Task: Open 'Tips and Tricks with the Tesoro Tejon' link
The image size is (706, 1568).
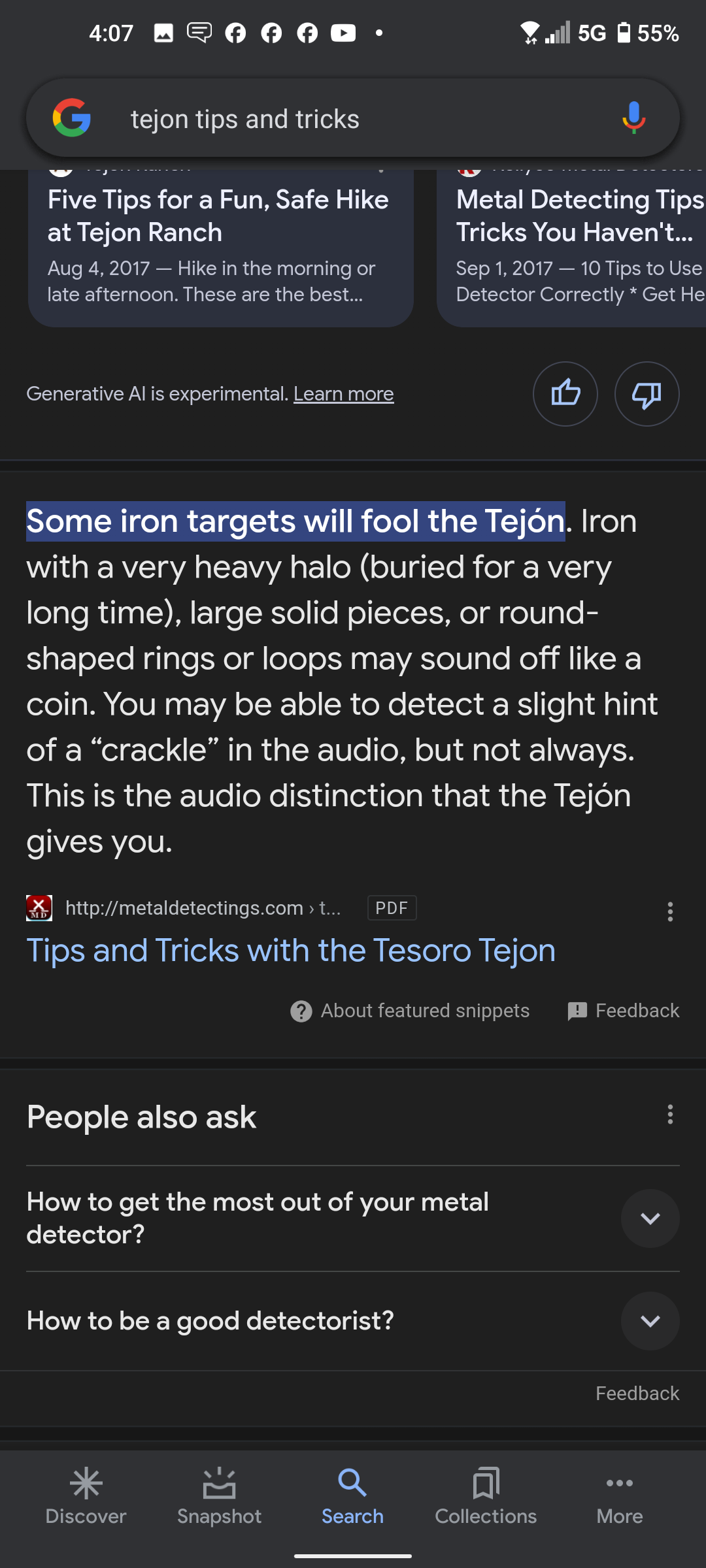Action: (x=291, y=950)
